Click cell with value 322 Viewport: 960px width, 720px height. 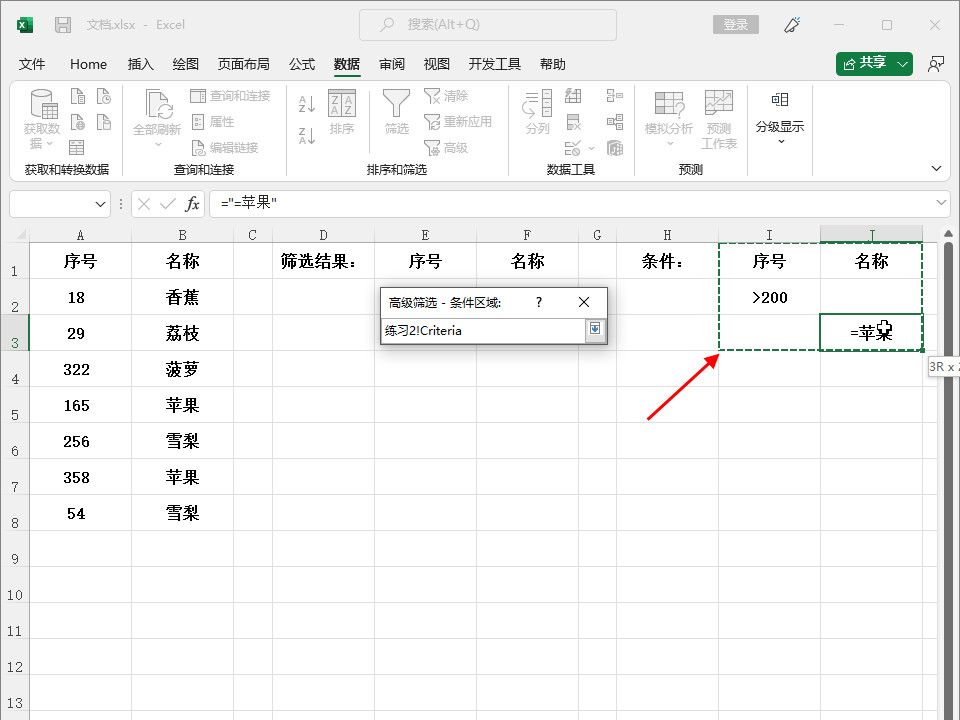(80, 370)
